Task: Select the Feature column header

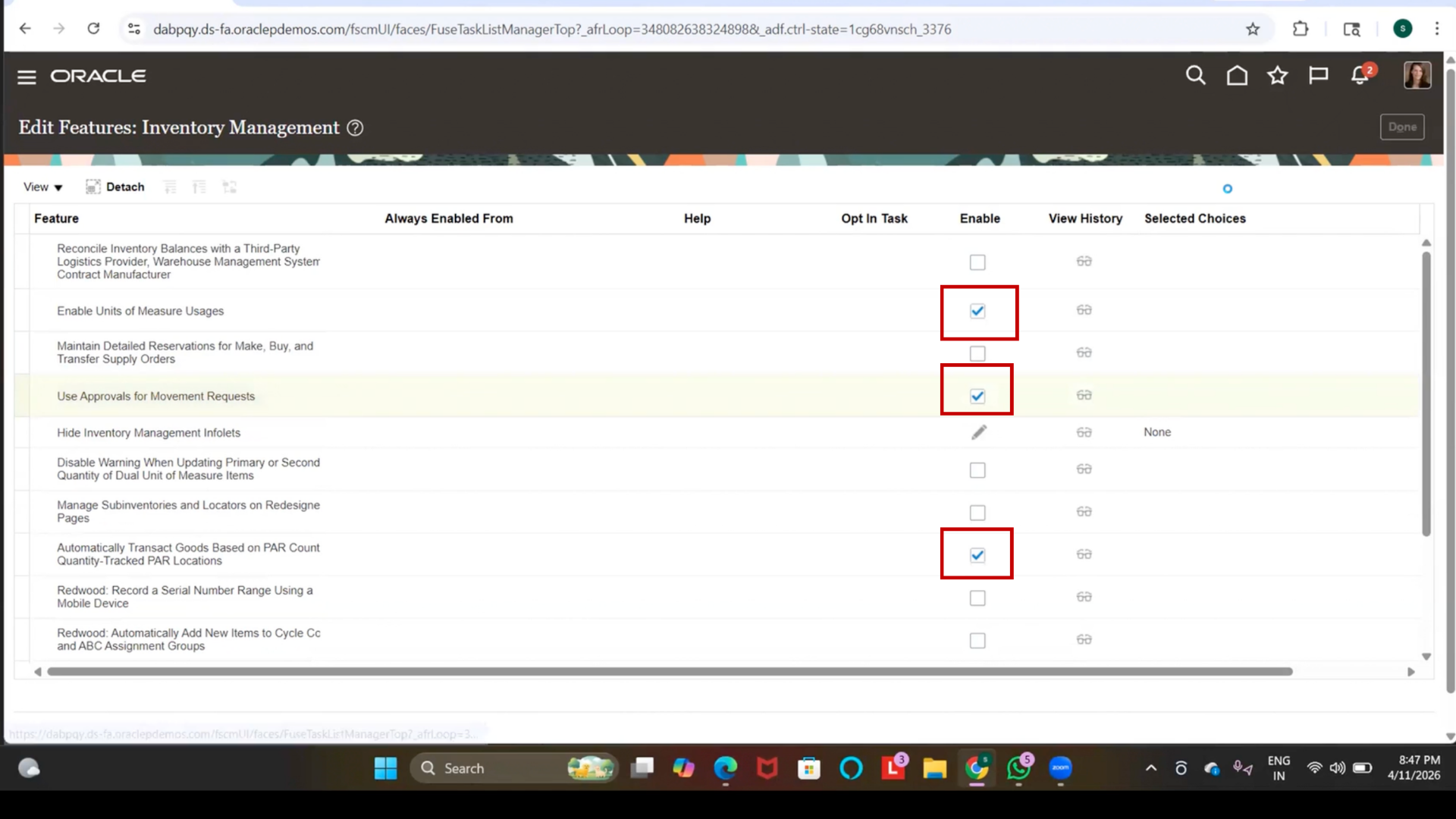Action: click(x=56, y=218)
